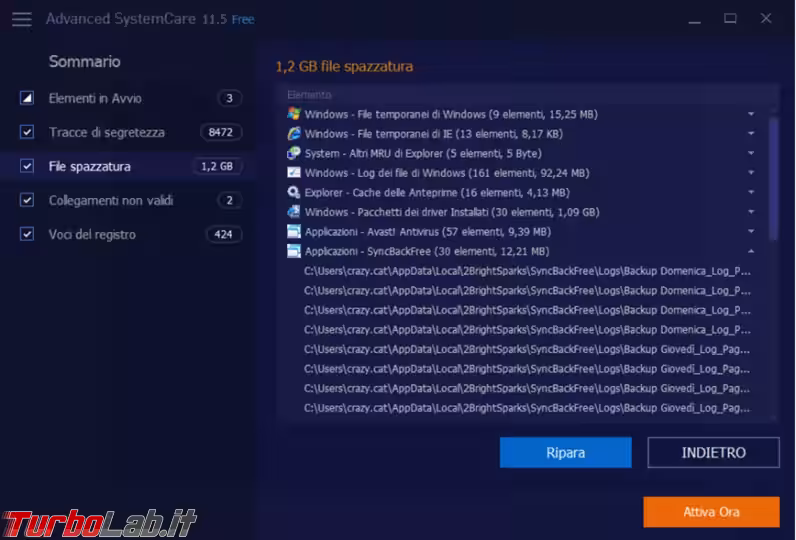Open the hamburger menu icon
Image resolution: width=796 pixels, height=540 pixels.
point(22,19)
